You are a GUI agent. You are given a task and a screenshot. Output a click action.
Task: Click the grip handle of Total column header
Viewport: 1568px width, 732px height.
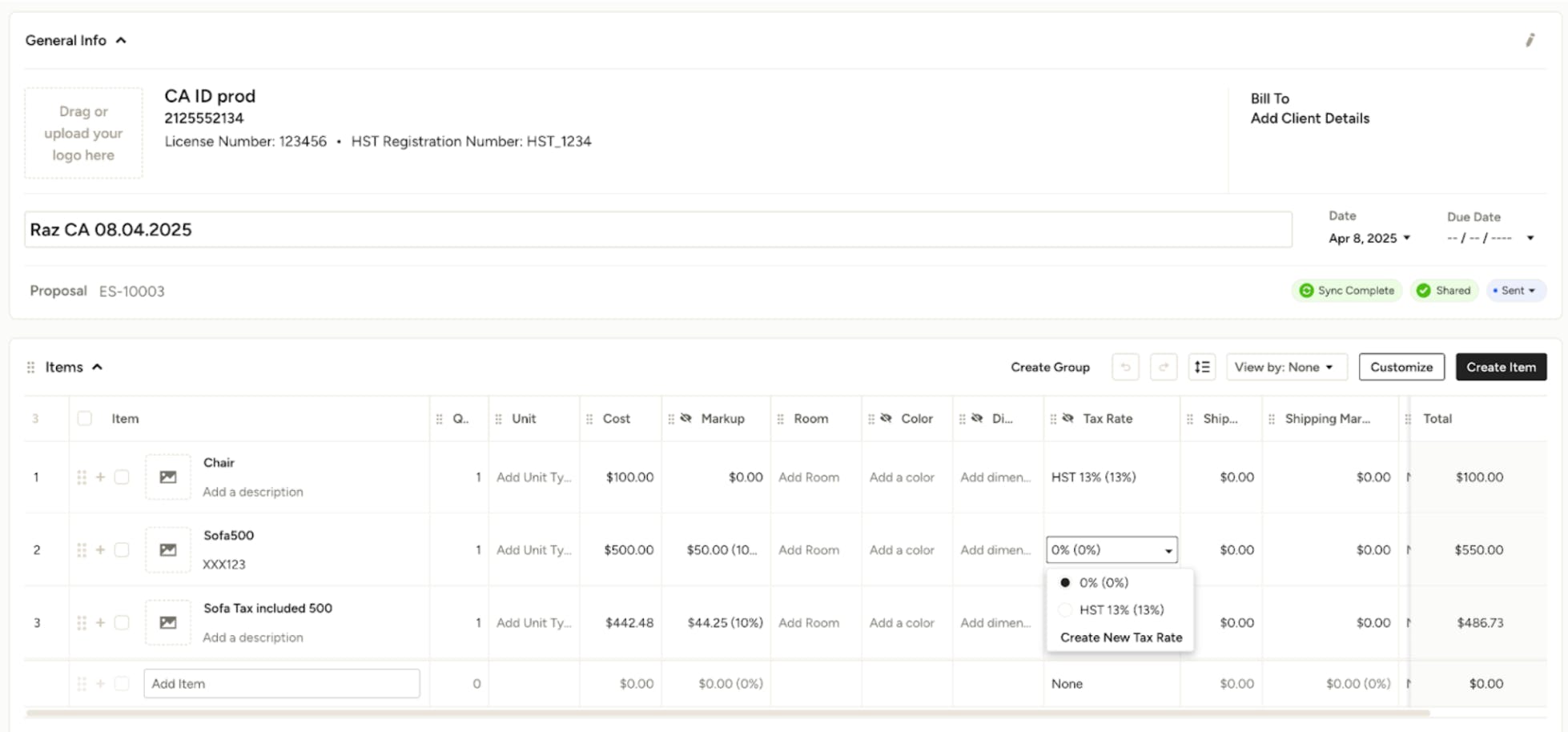(1408, 419)
